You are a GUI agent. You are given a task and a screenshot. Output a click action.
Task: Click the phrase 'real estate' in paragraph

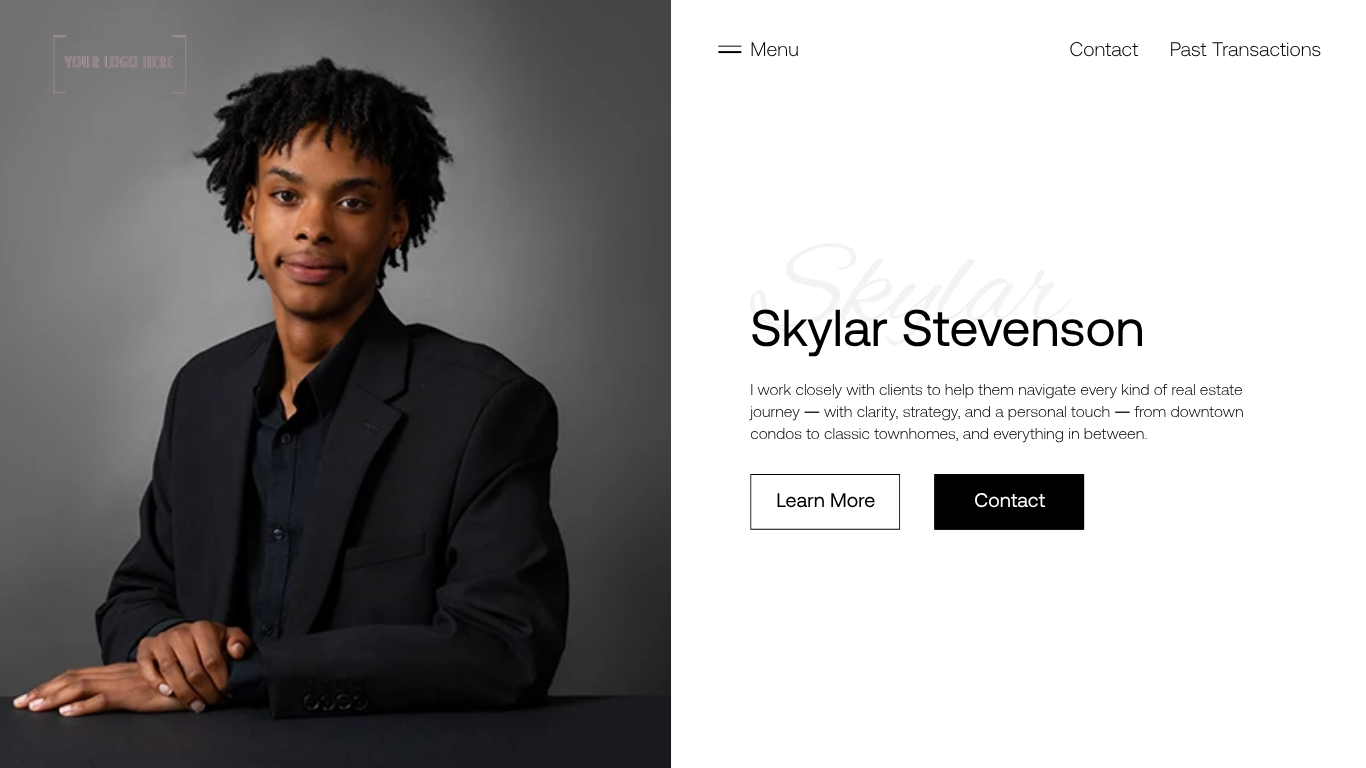1207,389
